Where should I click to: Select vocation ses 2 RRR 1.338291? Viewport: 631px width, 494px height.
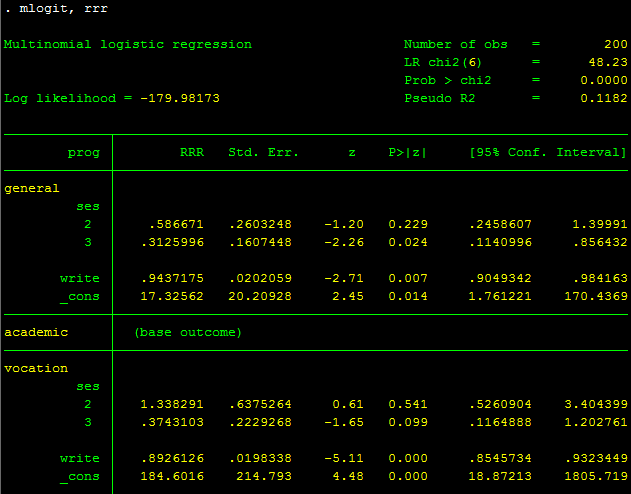pos(172,404)
